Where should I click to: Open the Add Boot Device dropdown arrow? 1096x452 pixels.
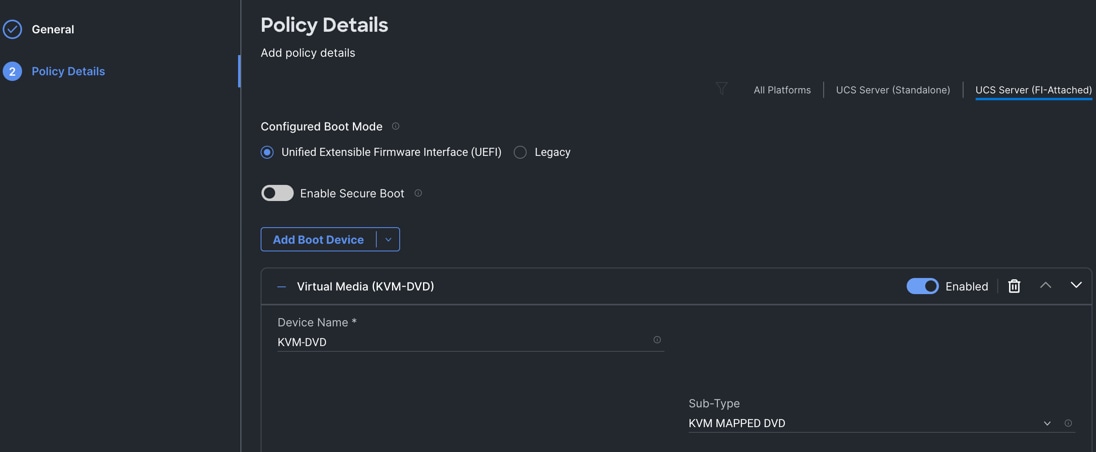point(388,240)
